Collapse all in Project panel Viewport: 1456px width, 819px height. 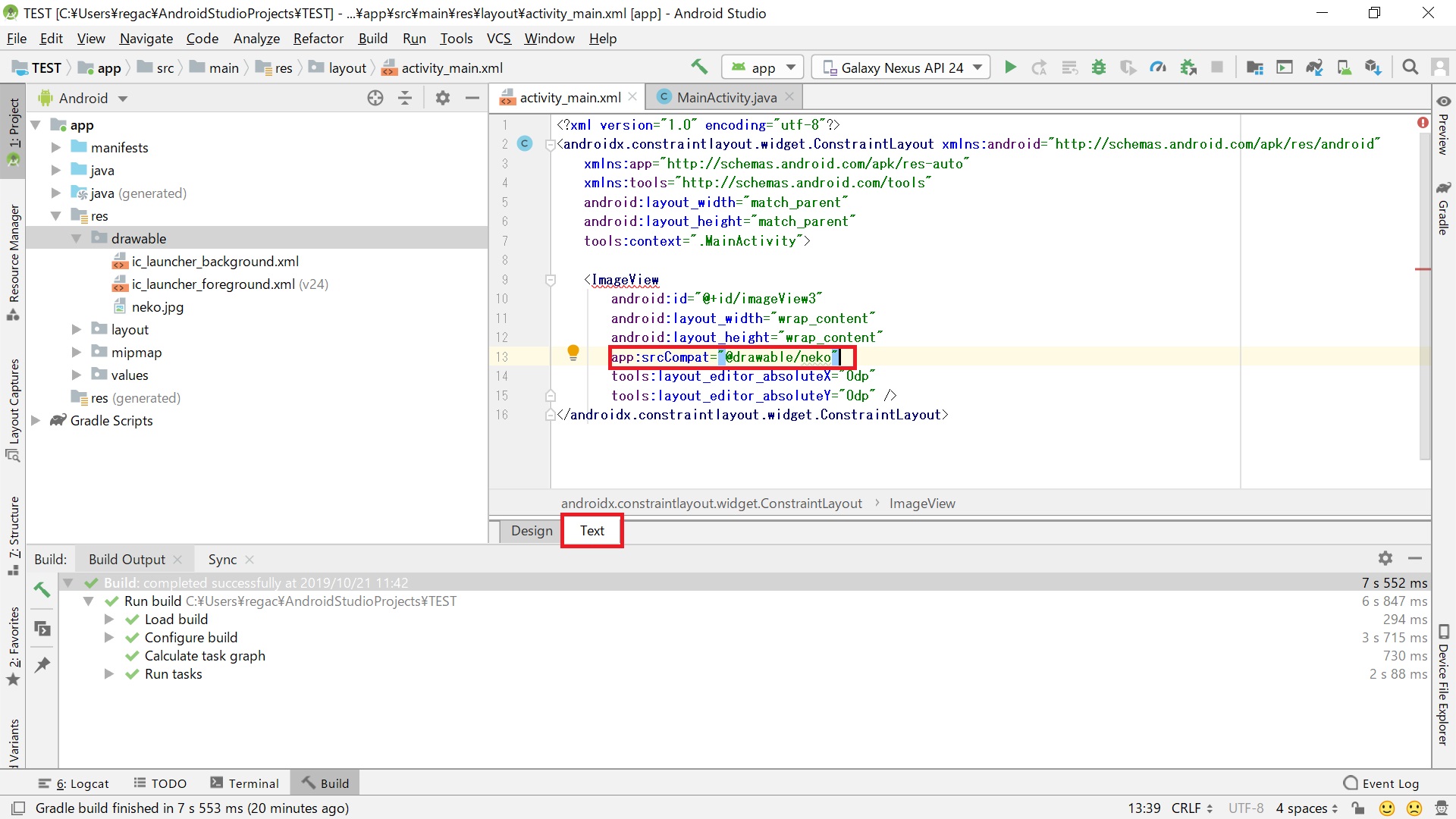[x=405, y=98]
